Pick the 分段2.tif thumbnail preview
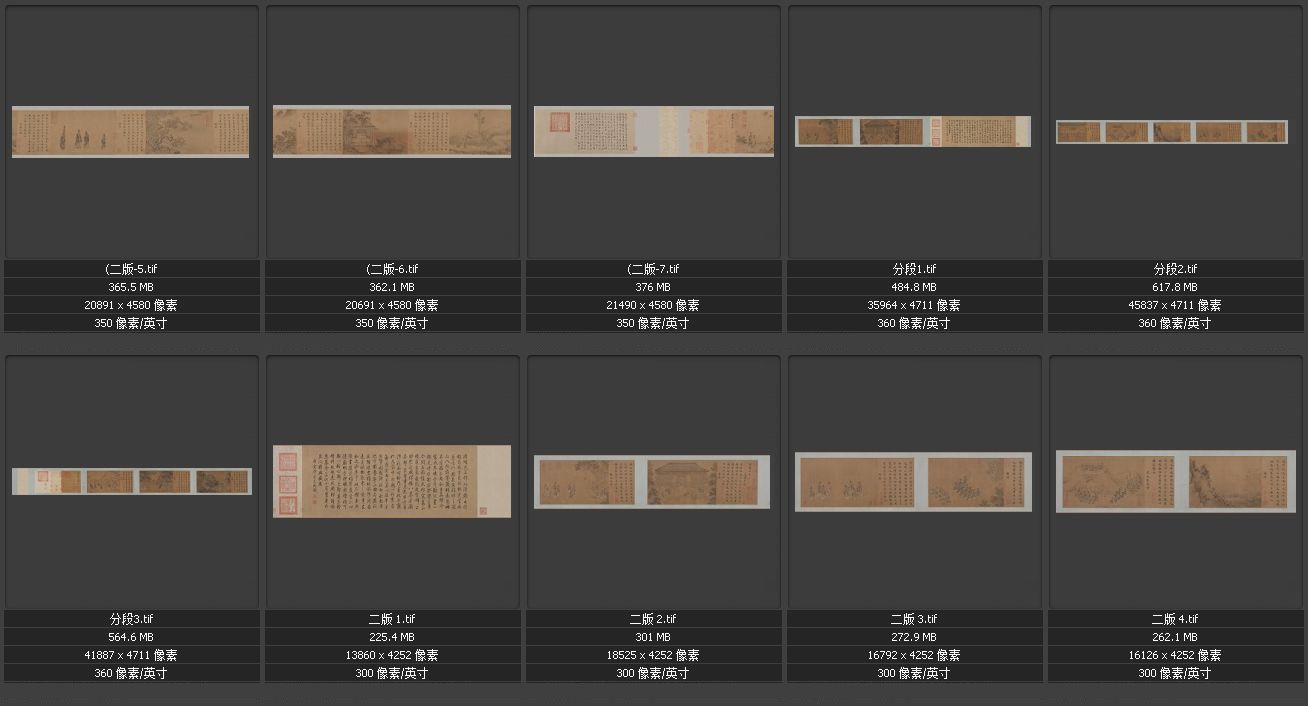 (x=1173, y=132)
